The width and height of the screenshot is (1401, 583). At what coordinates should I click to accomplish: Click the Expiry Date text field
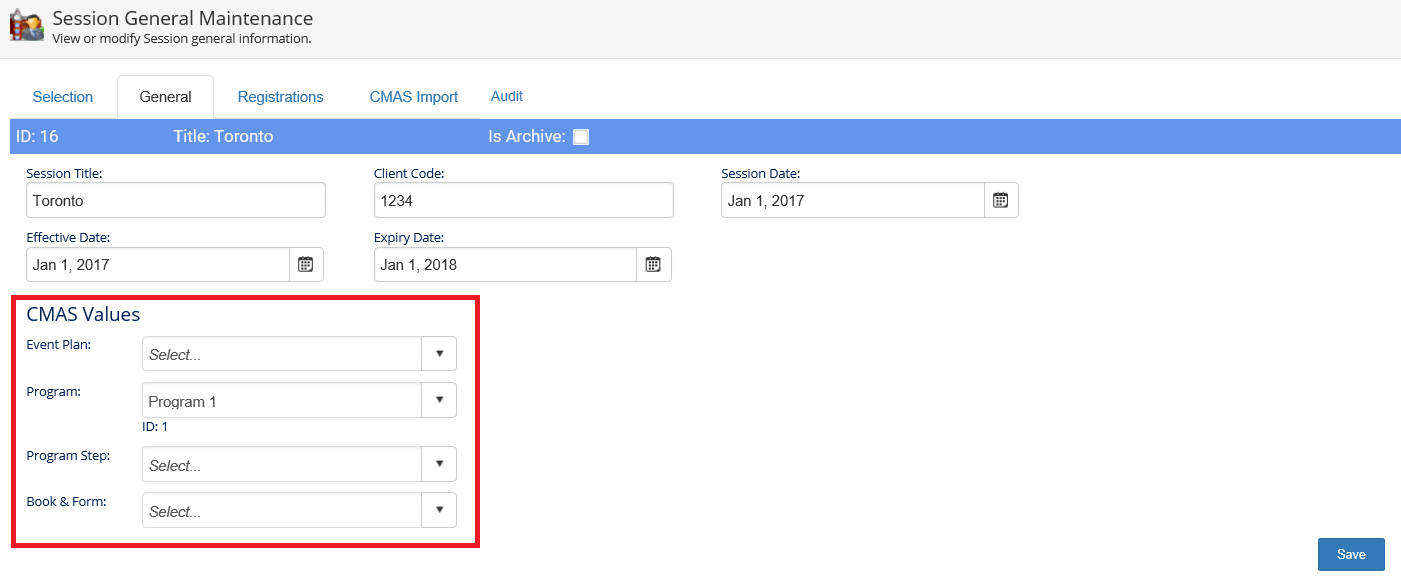coord(505,265)
